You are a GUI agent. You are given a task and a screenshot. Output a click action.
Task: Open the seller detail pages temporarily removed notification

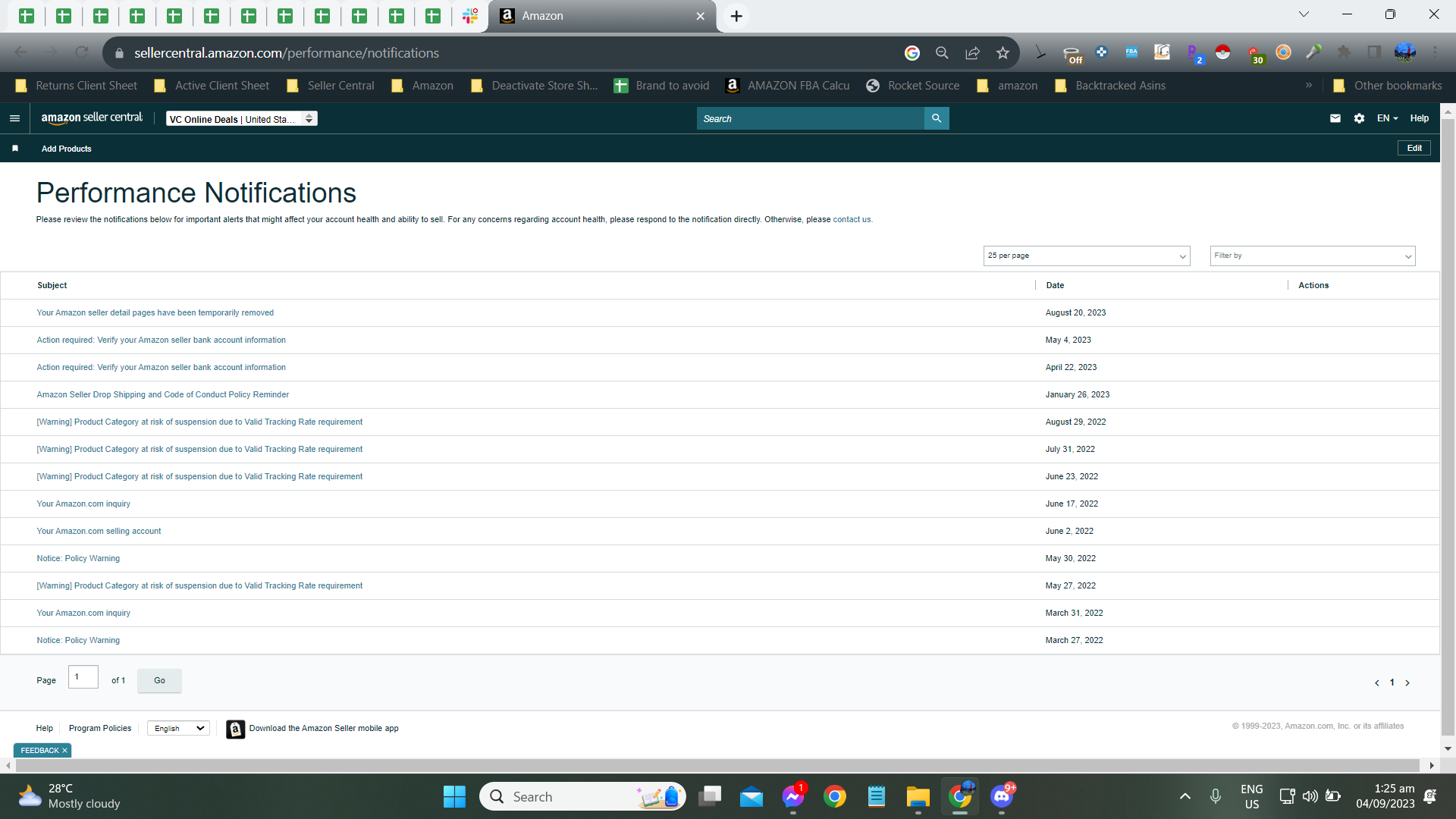[x=155, y=313]
